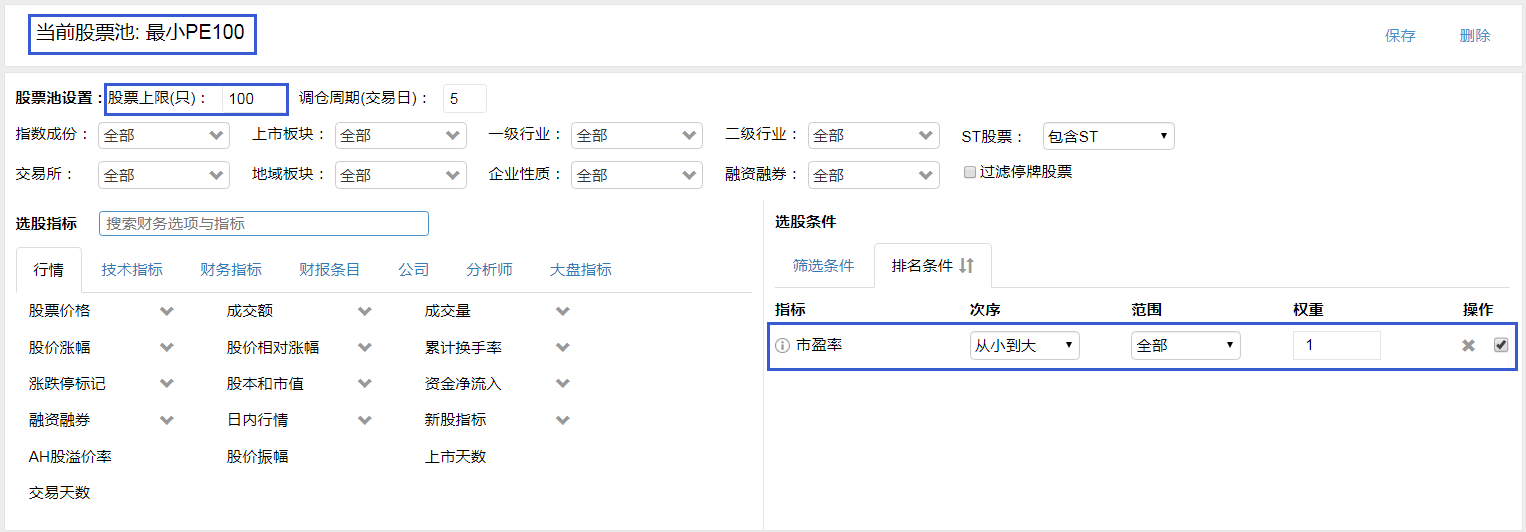Open the 上市板块 dropdown

tap(400, 136)
